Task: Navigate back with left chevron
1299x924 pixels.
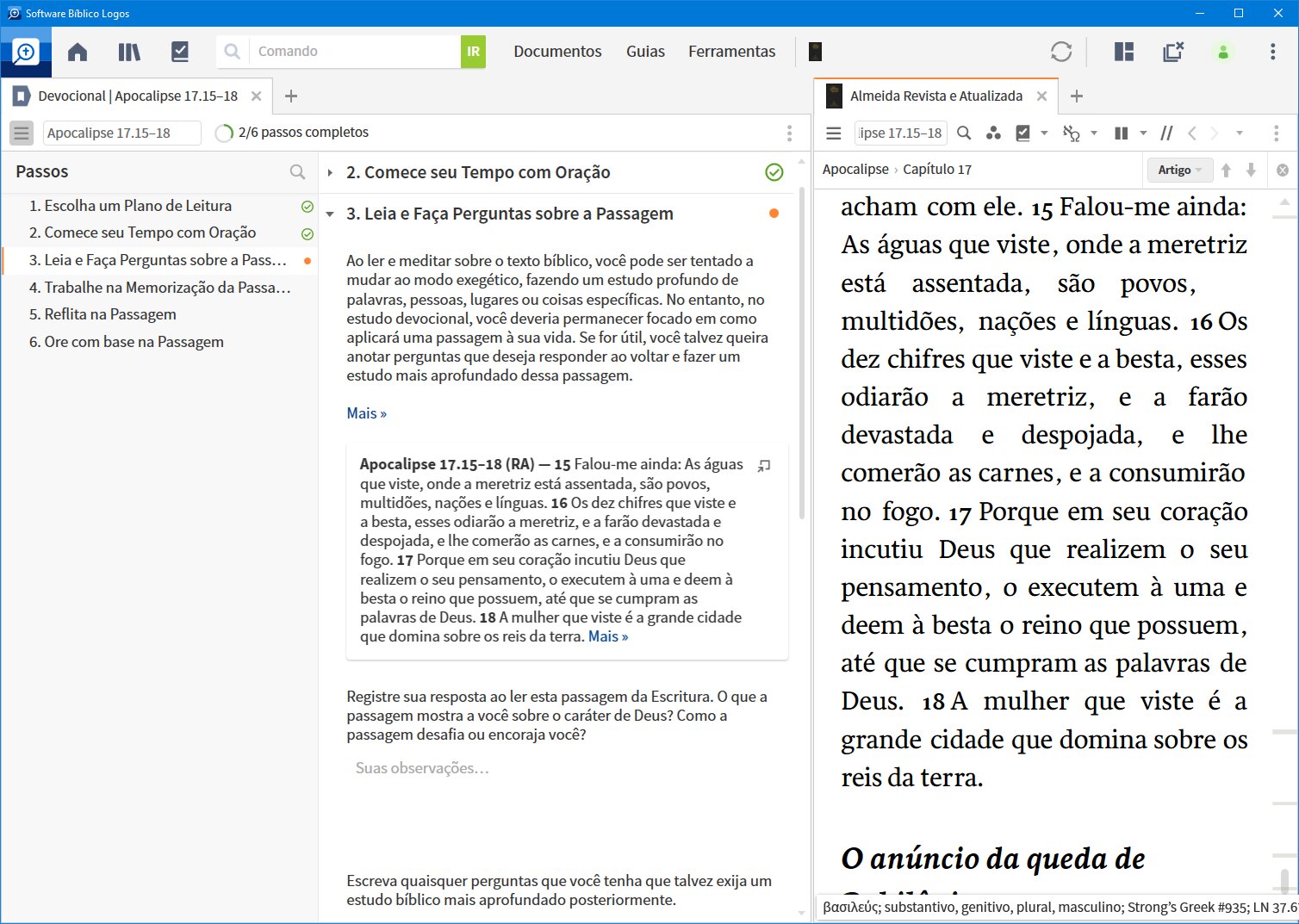Action: coord(1192,133)
